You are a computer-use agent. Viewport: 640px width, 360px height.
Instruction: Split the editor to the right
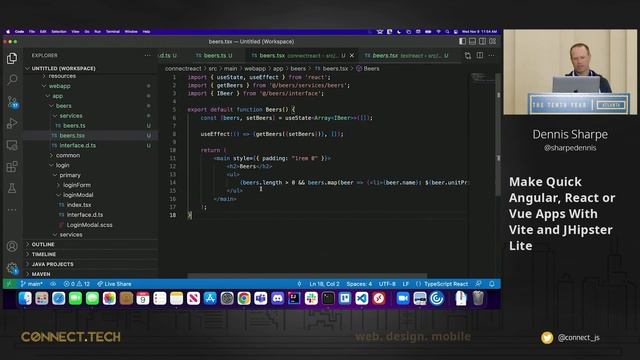click(x=480, y=55)
